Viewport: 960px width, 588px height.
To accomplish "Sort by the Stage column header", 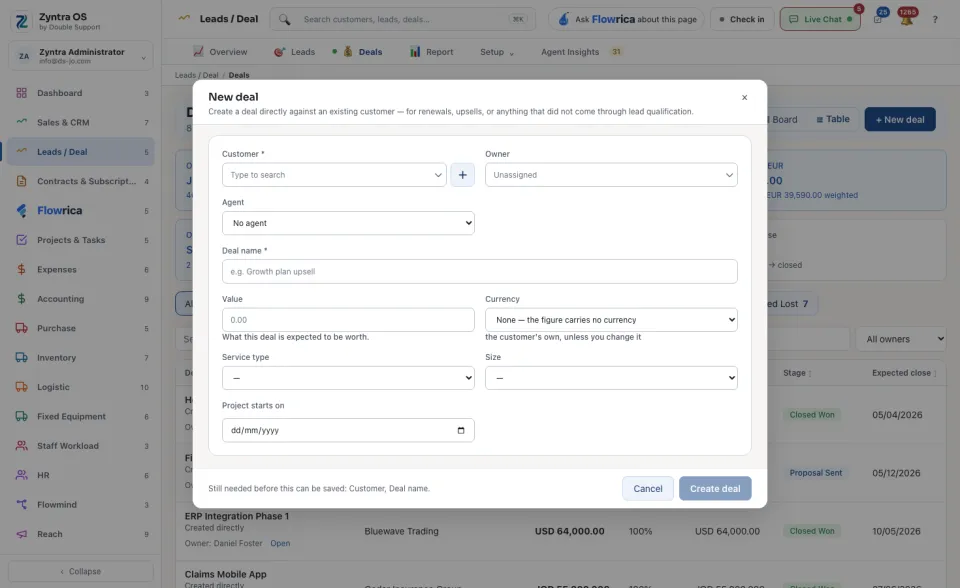I will click(x=797, y=373).
